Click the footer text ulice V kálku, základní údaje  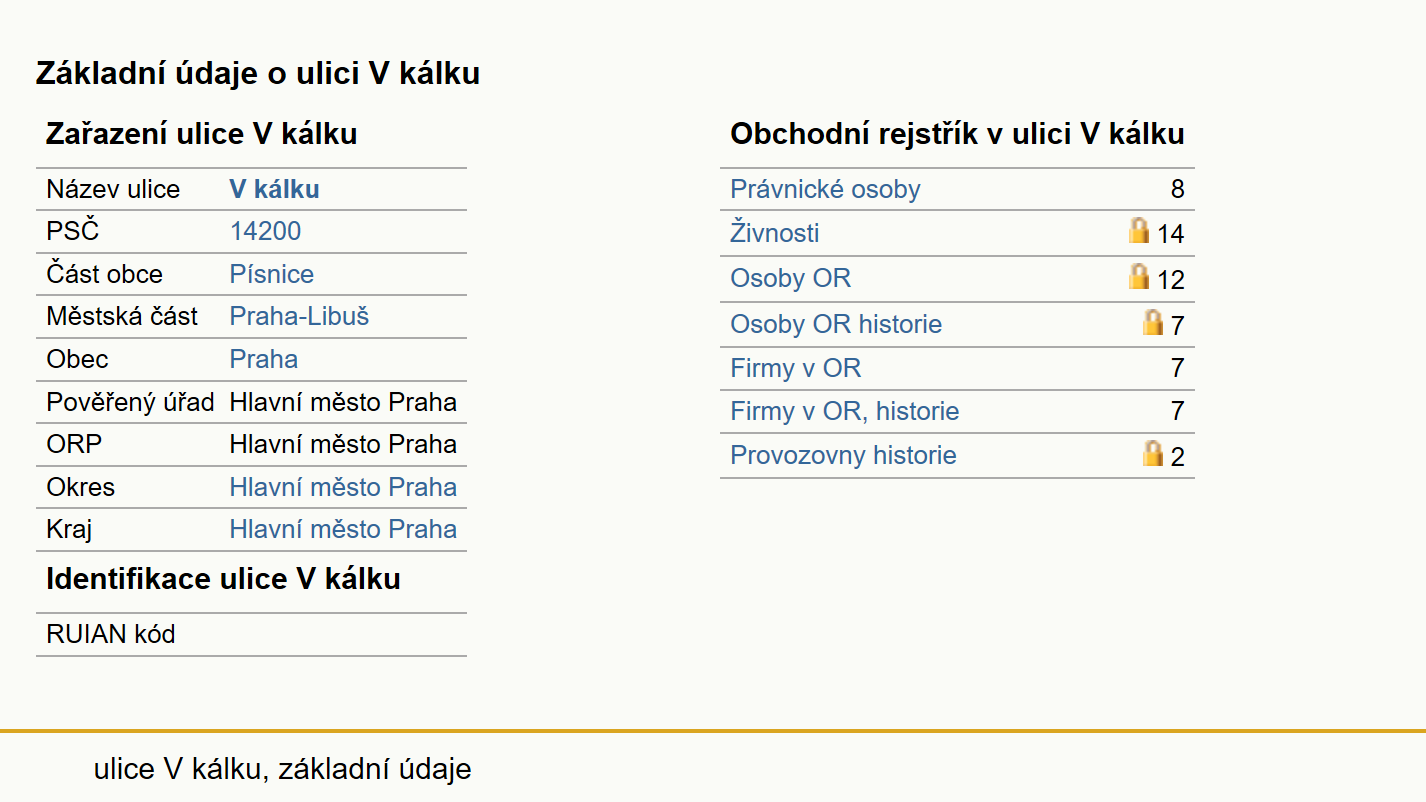click(x=282, y=769)
